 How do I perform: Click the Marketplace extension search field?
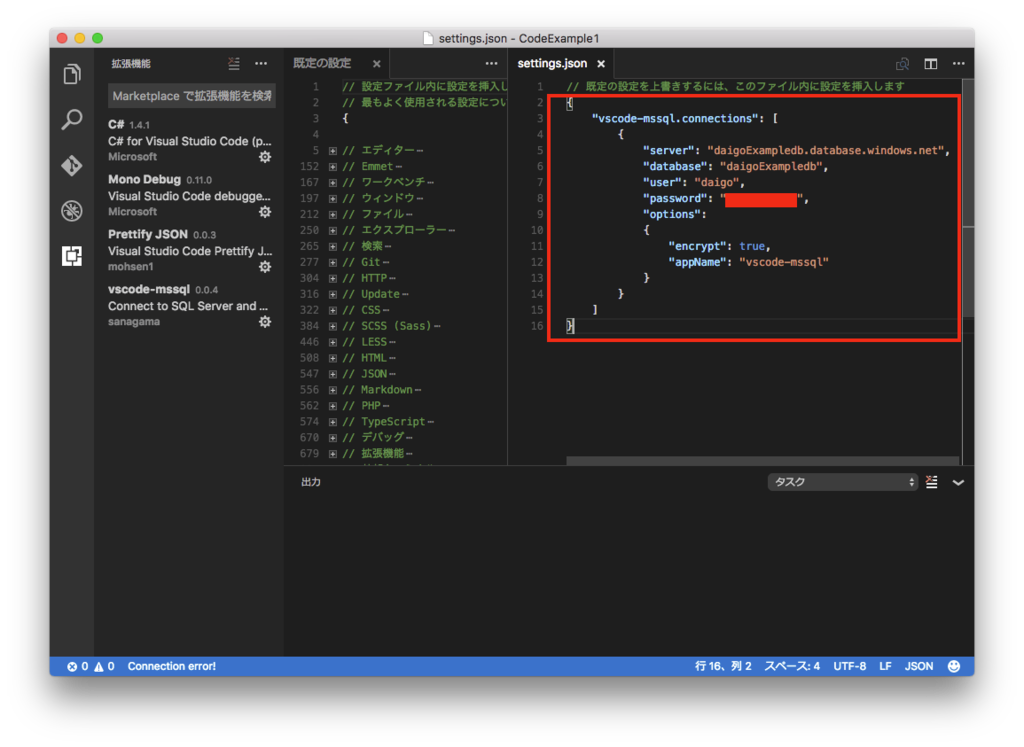tap(191, 96)
